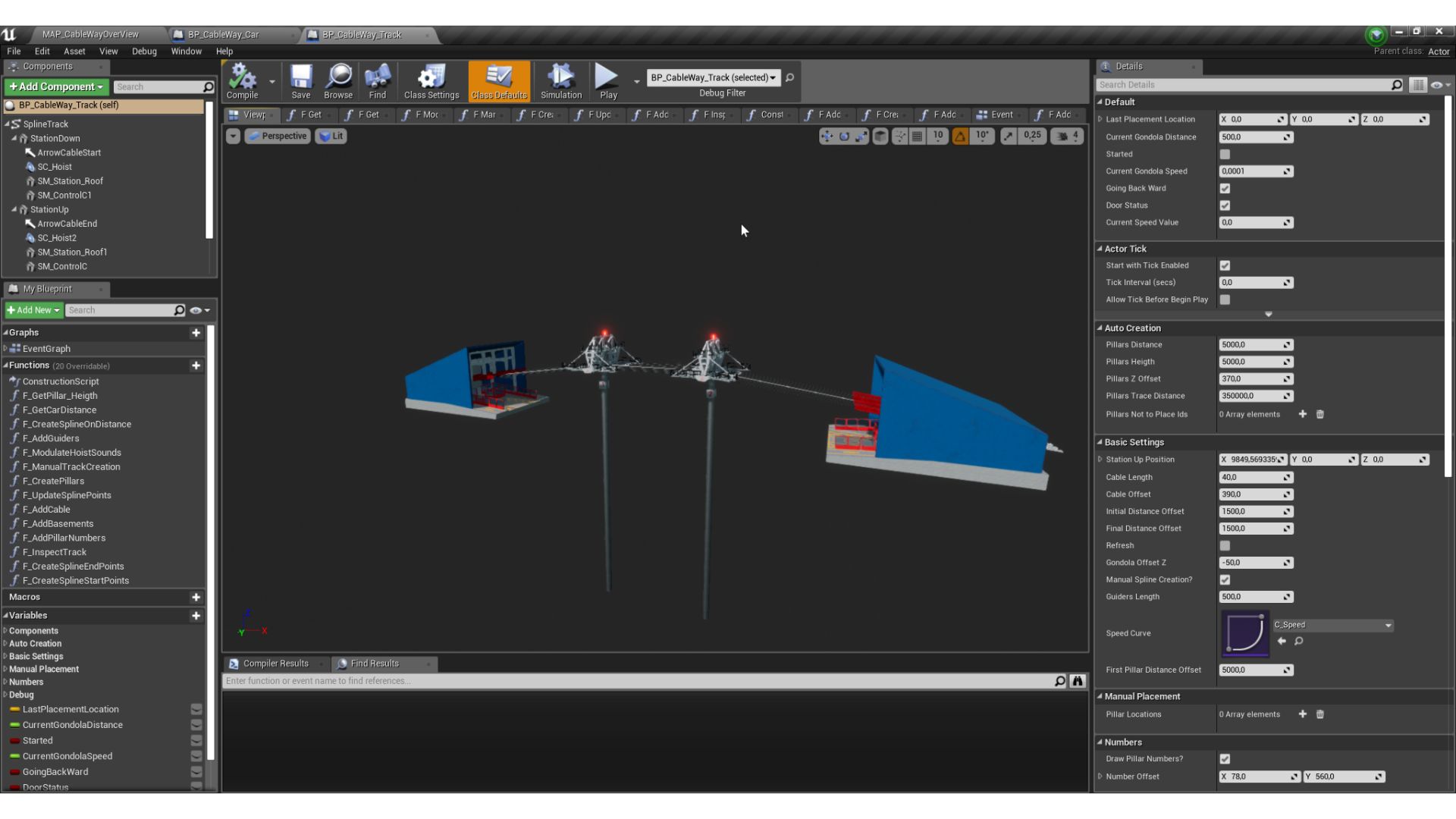
Task: Add a new variable with plus icon
Action: pyautogui.click(x=196, y=616)
